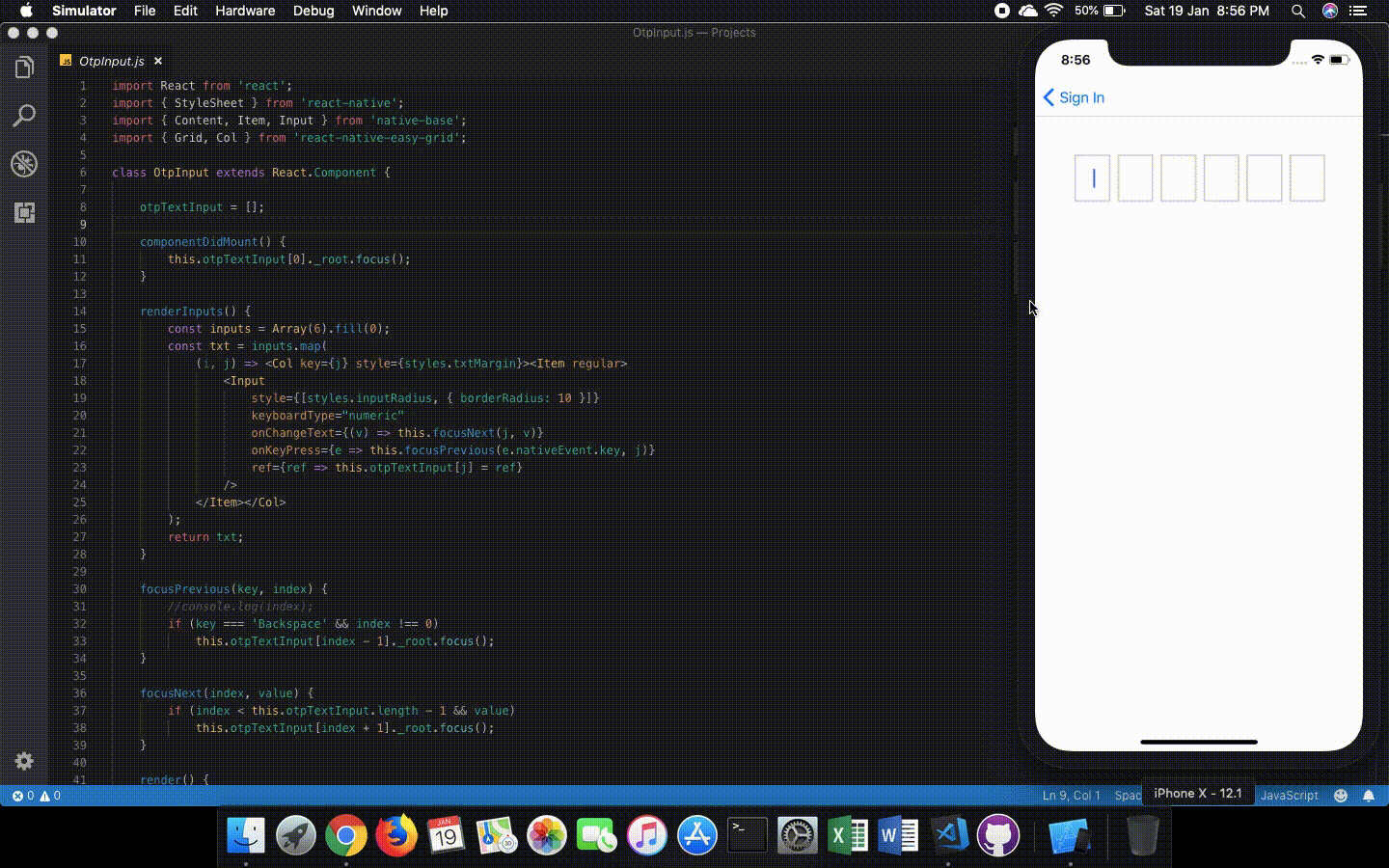This screenshot has height=868, width=1389.
Task: Launch Google Chrome from the Dock
Action: [x=346, y=835]
